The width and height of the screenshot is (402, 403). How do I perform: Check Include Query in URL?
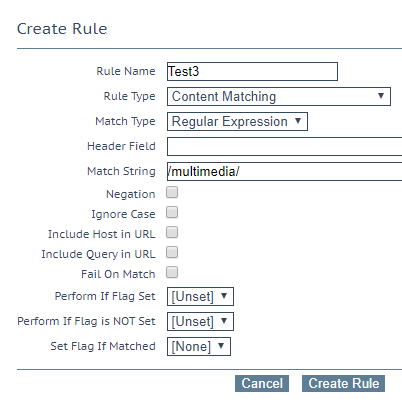pyautogui.click(x=172, y=252)
